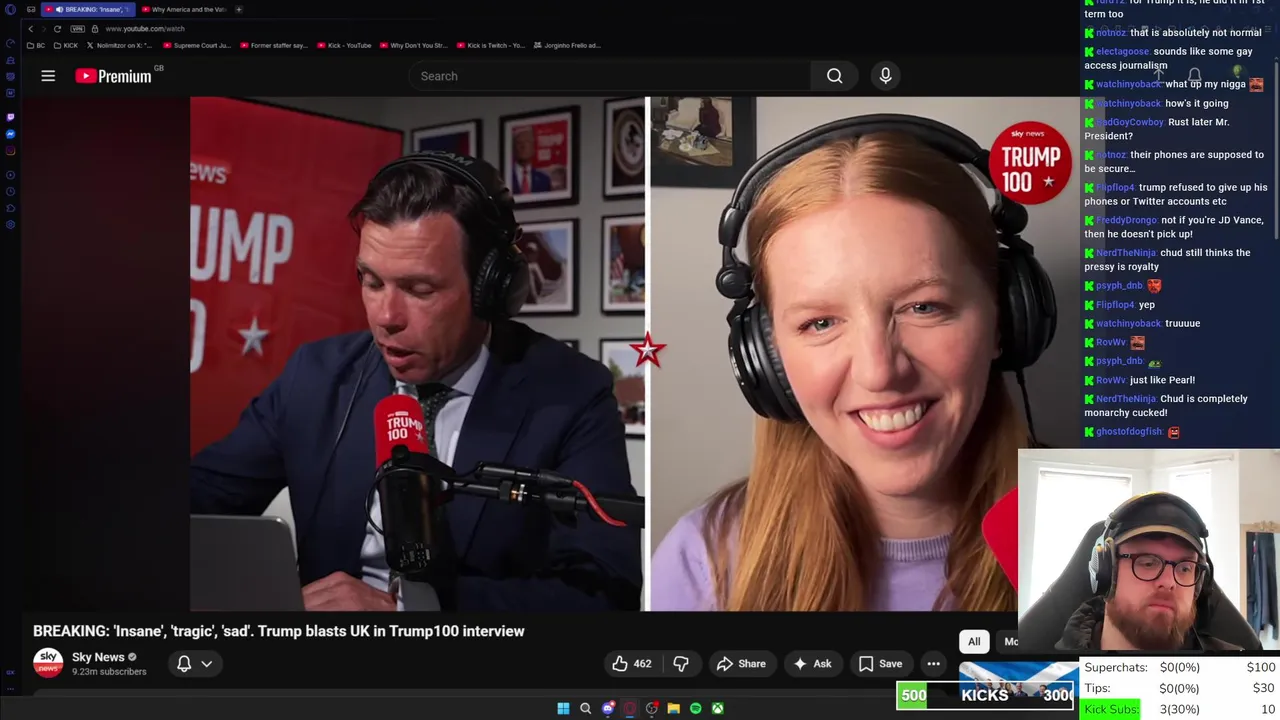Screen dimensions: 1280x720
Task: Click chat username Flipflop4 saying yep
Action: pyautogui.click(x=1115, y=305)
